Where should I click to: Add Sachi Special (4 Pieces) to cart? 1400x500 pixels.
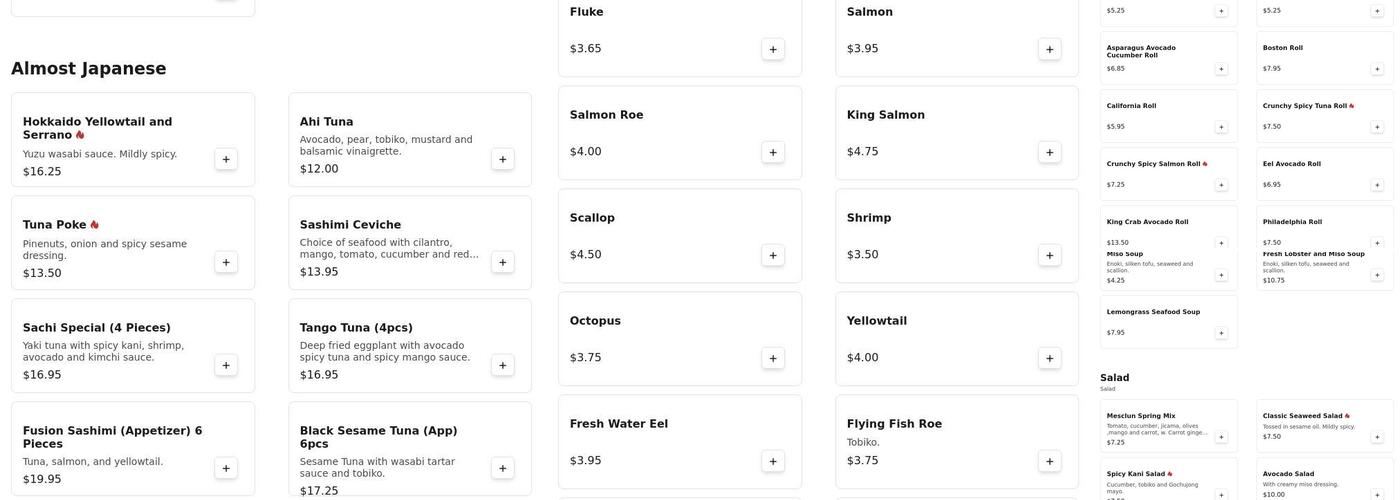(226, 365)
